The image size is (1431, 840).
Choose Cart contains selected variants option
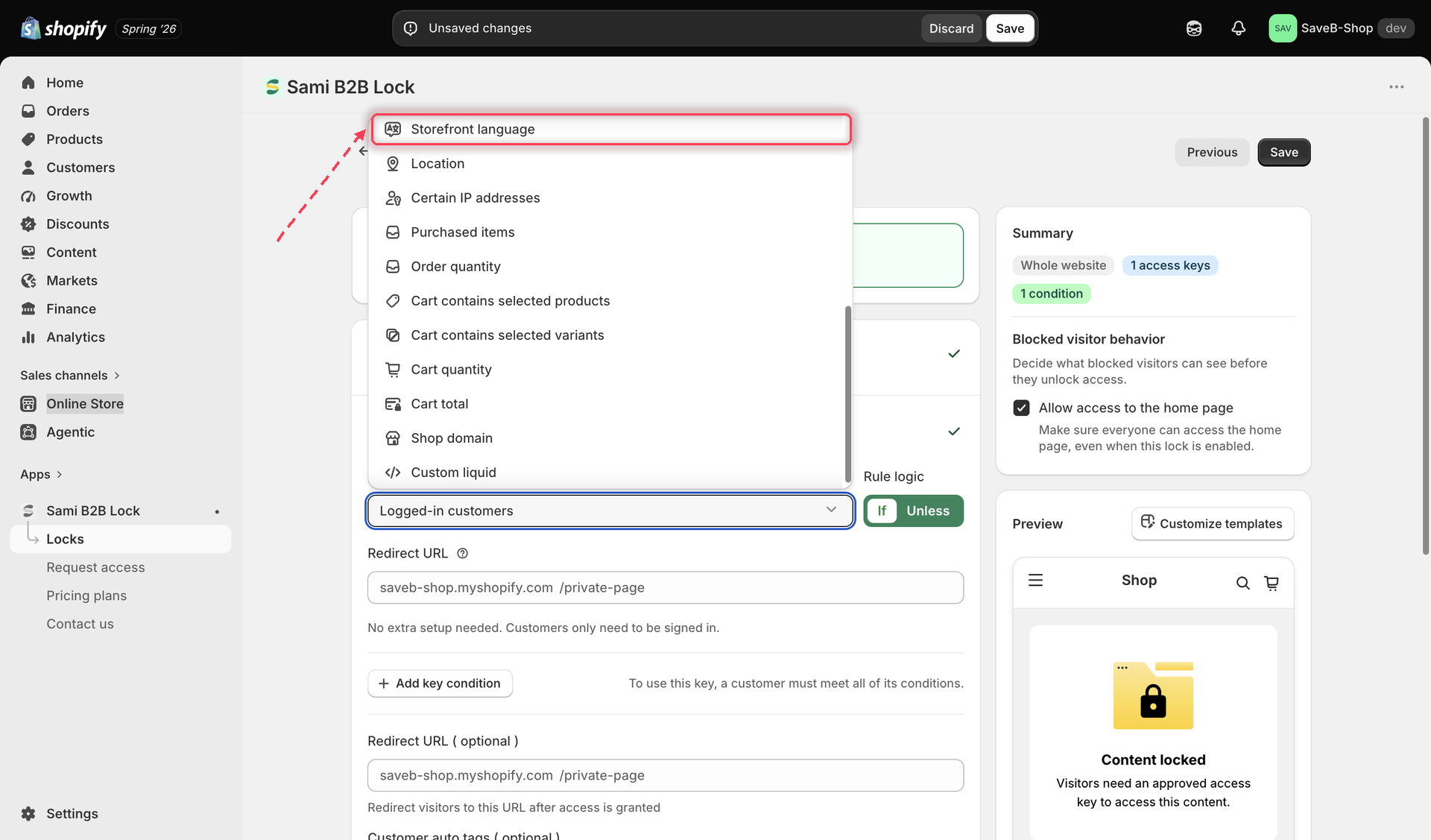tap(607, 335)
